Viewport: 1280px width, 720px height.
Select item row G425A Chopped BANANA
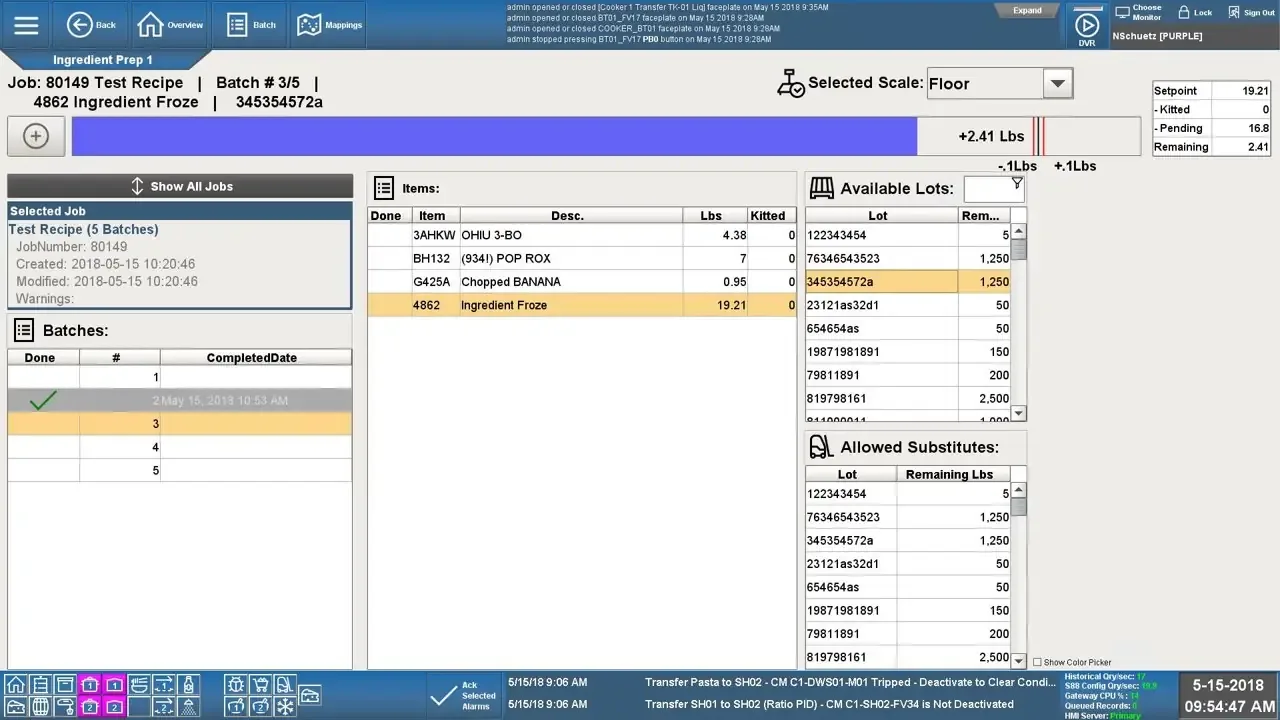582,282
